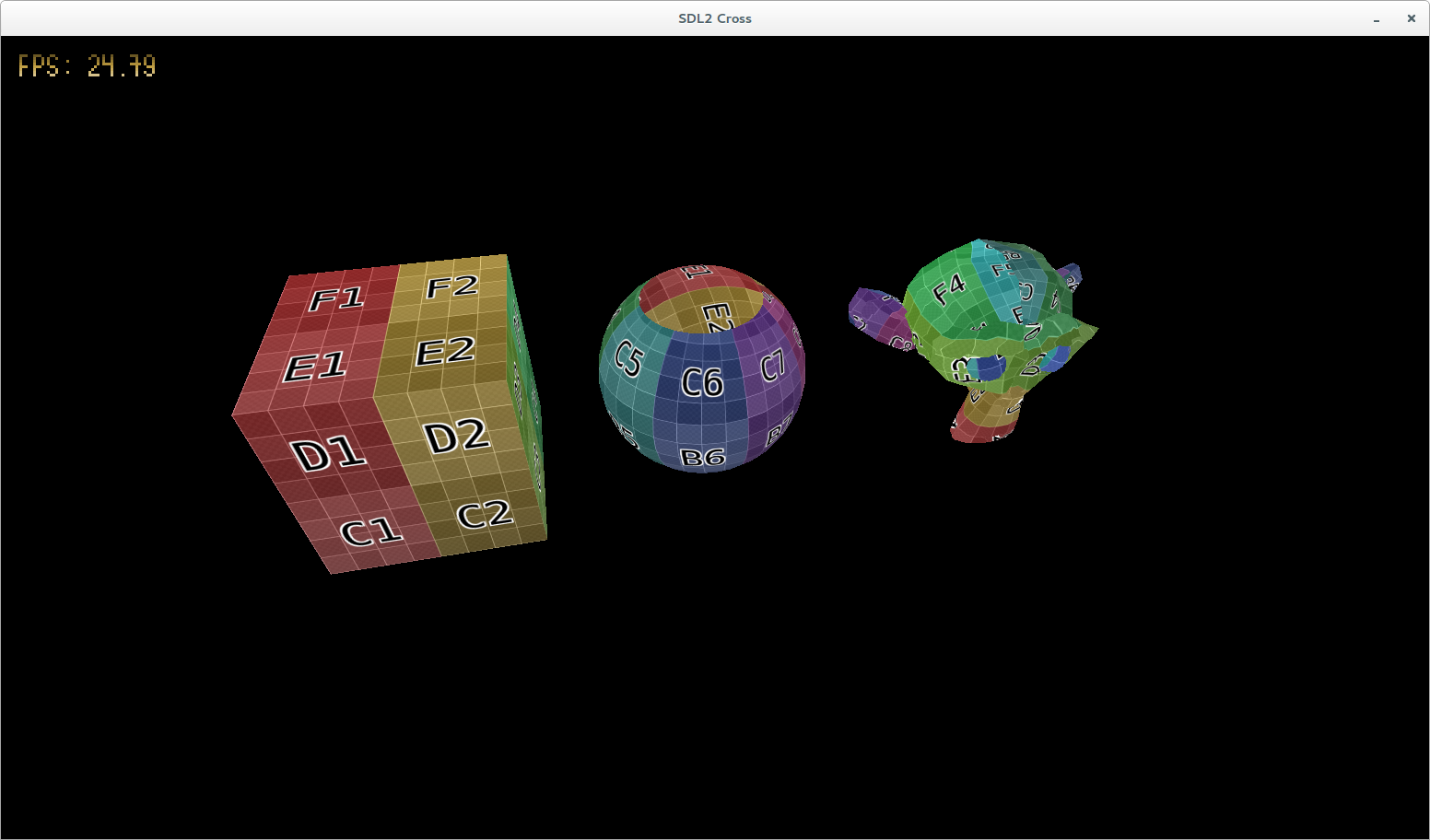This screenshot has height=840, width=1430.
Task: Click the SDL2 Cross title bar text
Action: (714, 17)
